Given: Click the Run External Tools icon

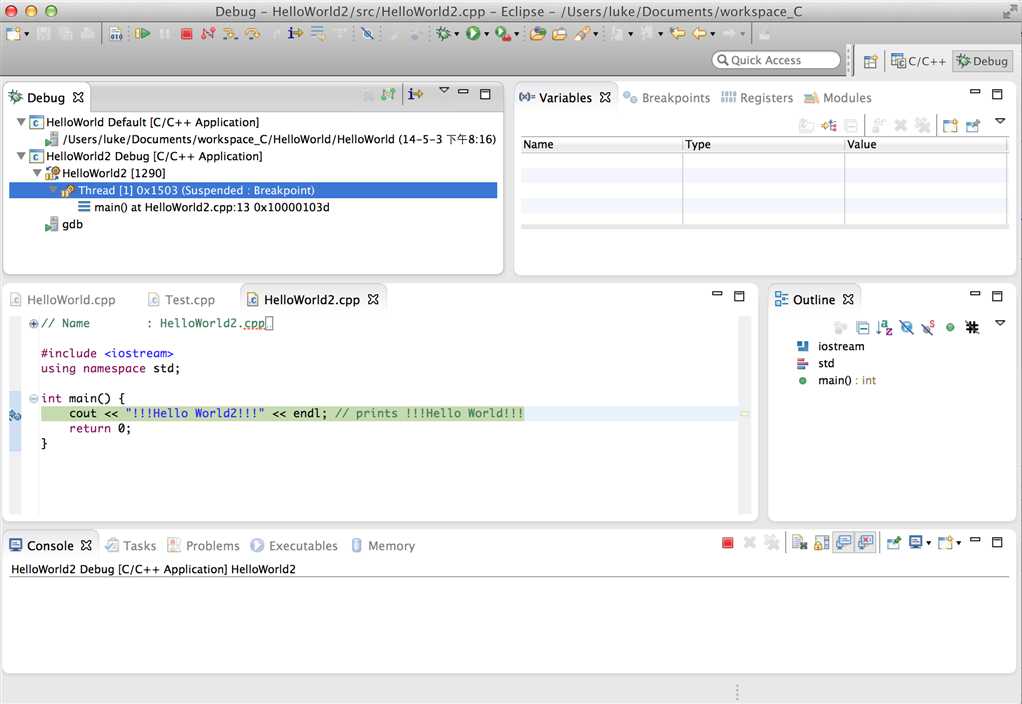Looking at the screenshot, I should click(x=503, y=33).
